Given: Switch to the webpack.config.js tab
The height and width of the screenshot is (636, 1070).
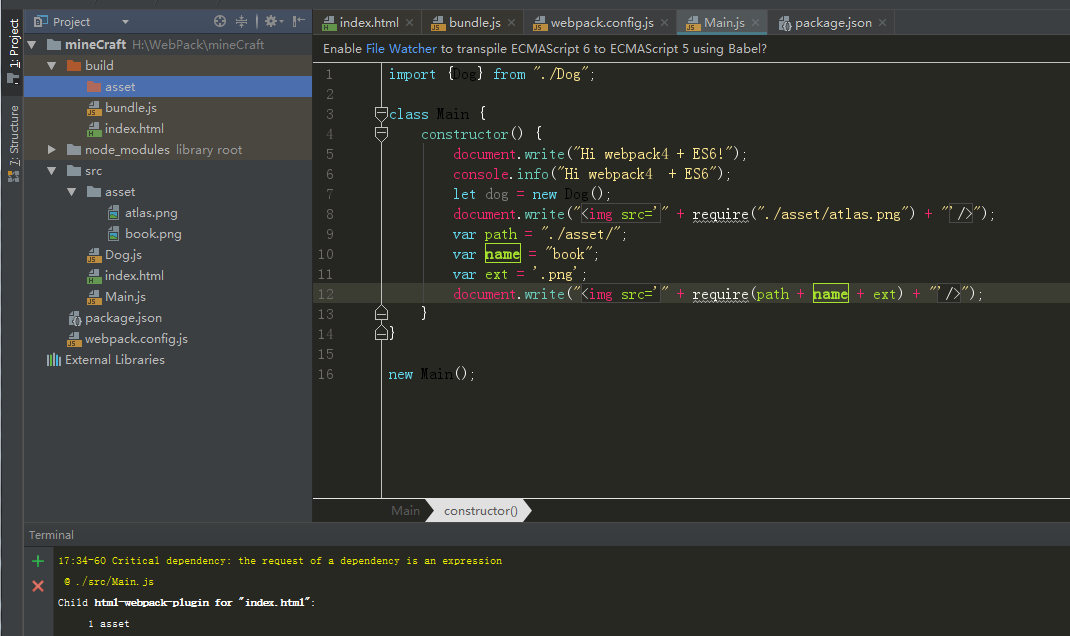Looking at the screenshot, I should pos(593,23).
